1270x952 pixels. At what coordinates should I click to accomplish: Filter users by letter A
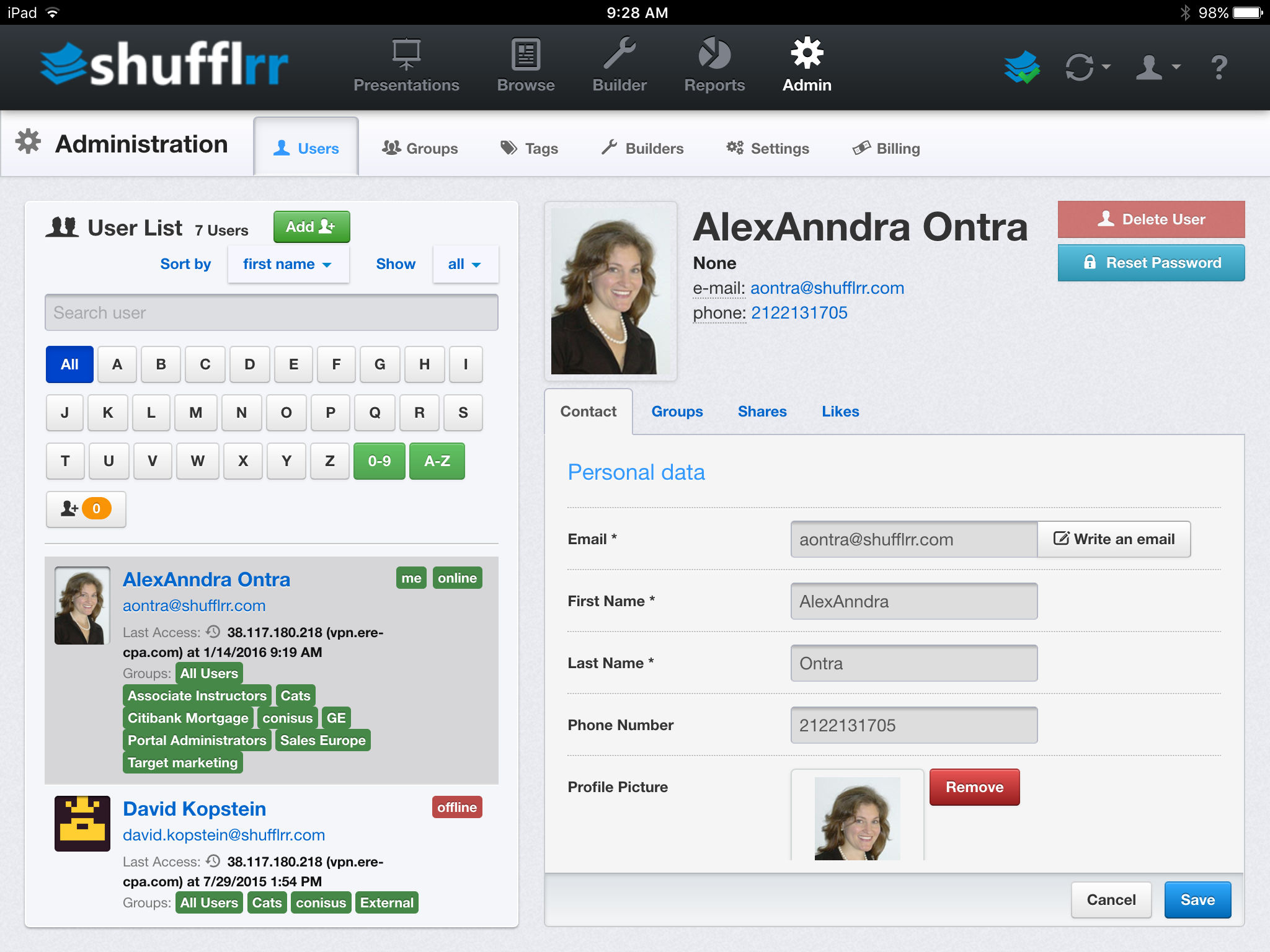117,364
